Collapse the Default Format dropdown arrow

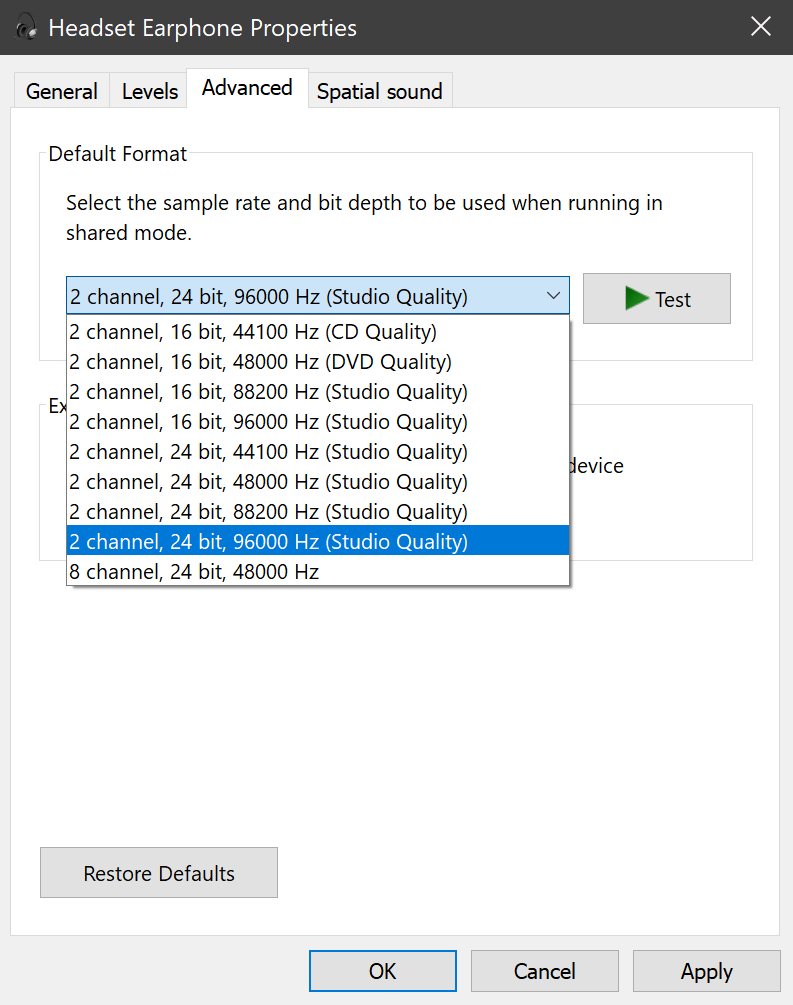(x=553, y=296)
